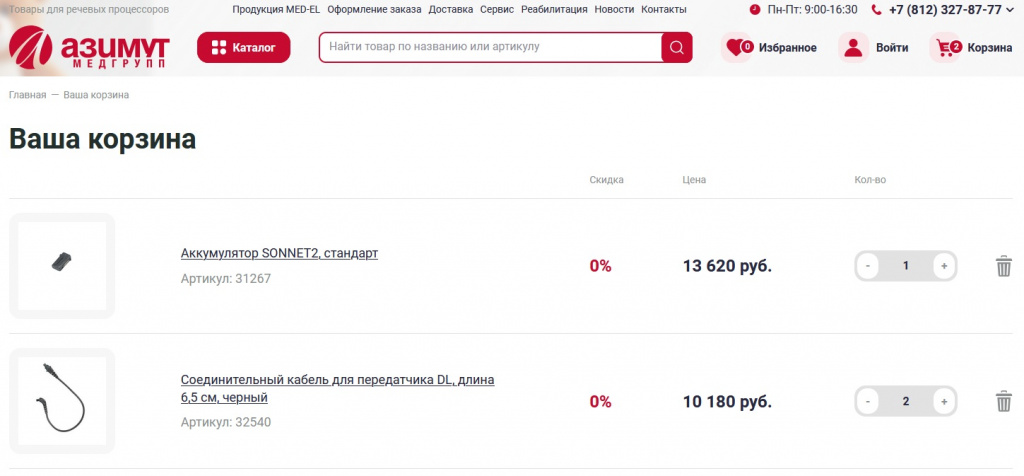Viewport: 1024px width, 476px height.
Task: Open the Контакты menu item
Action: (664, 10)
